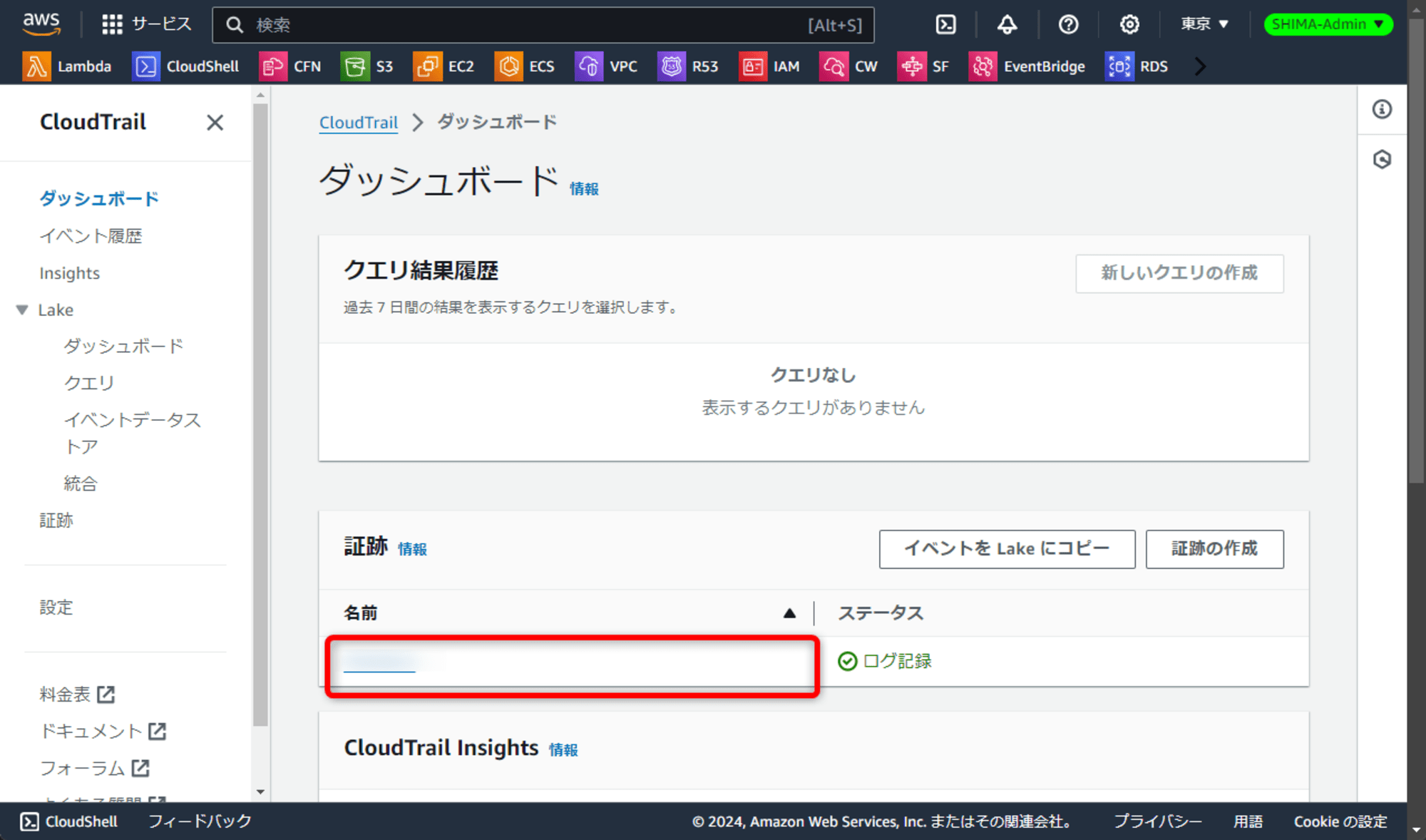Open Lake ダッシュボード sub-item

click(123, 346)
